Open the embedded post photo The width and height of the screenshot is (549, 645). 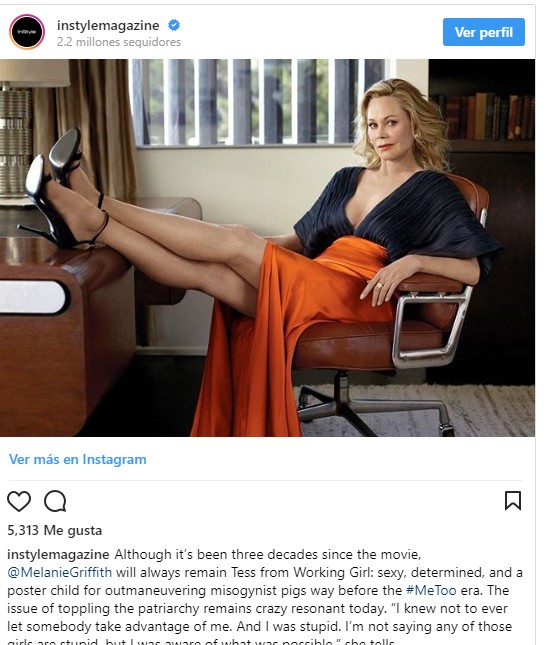point(267,248)
